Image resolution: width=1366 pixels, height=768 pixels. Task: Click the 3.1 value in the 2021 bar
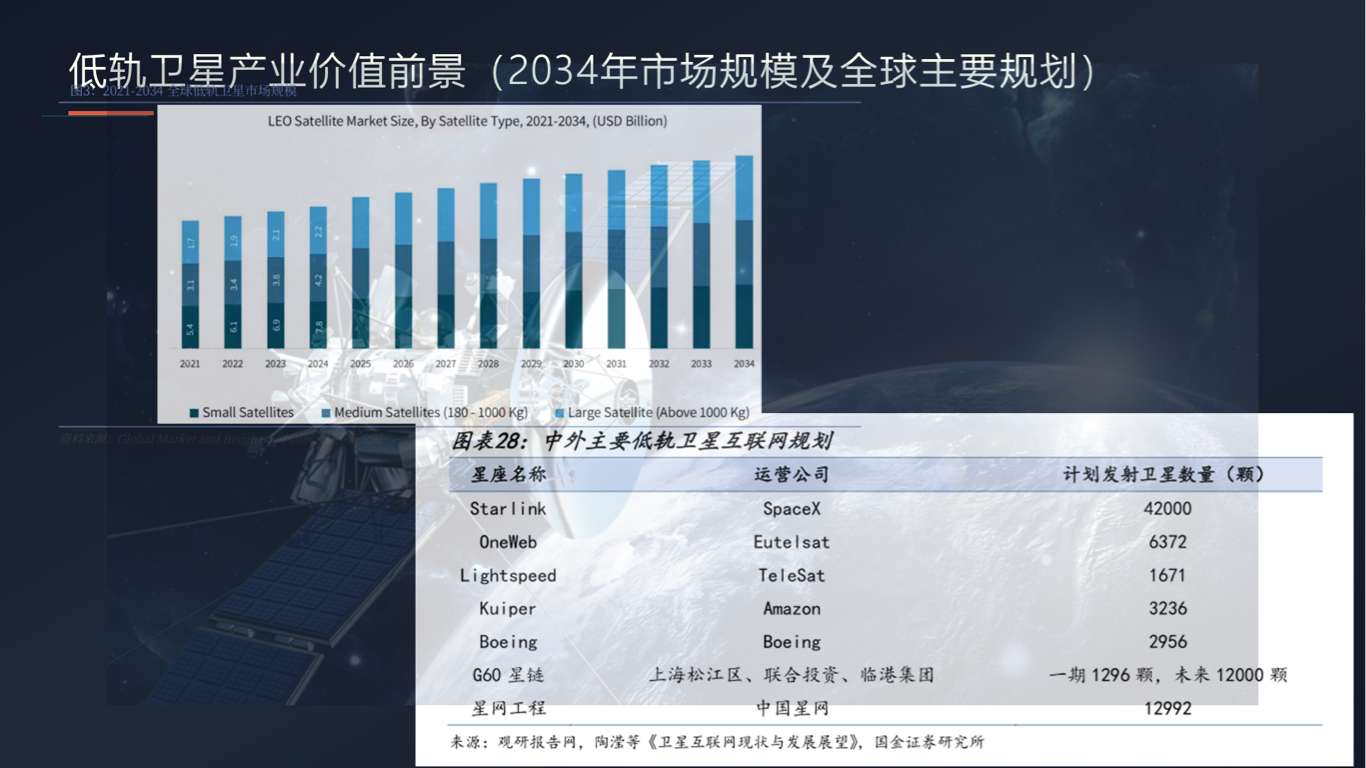(190, 285)
